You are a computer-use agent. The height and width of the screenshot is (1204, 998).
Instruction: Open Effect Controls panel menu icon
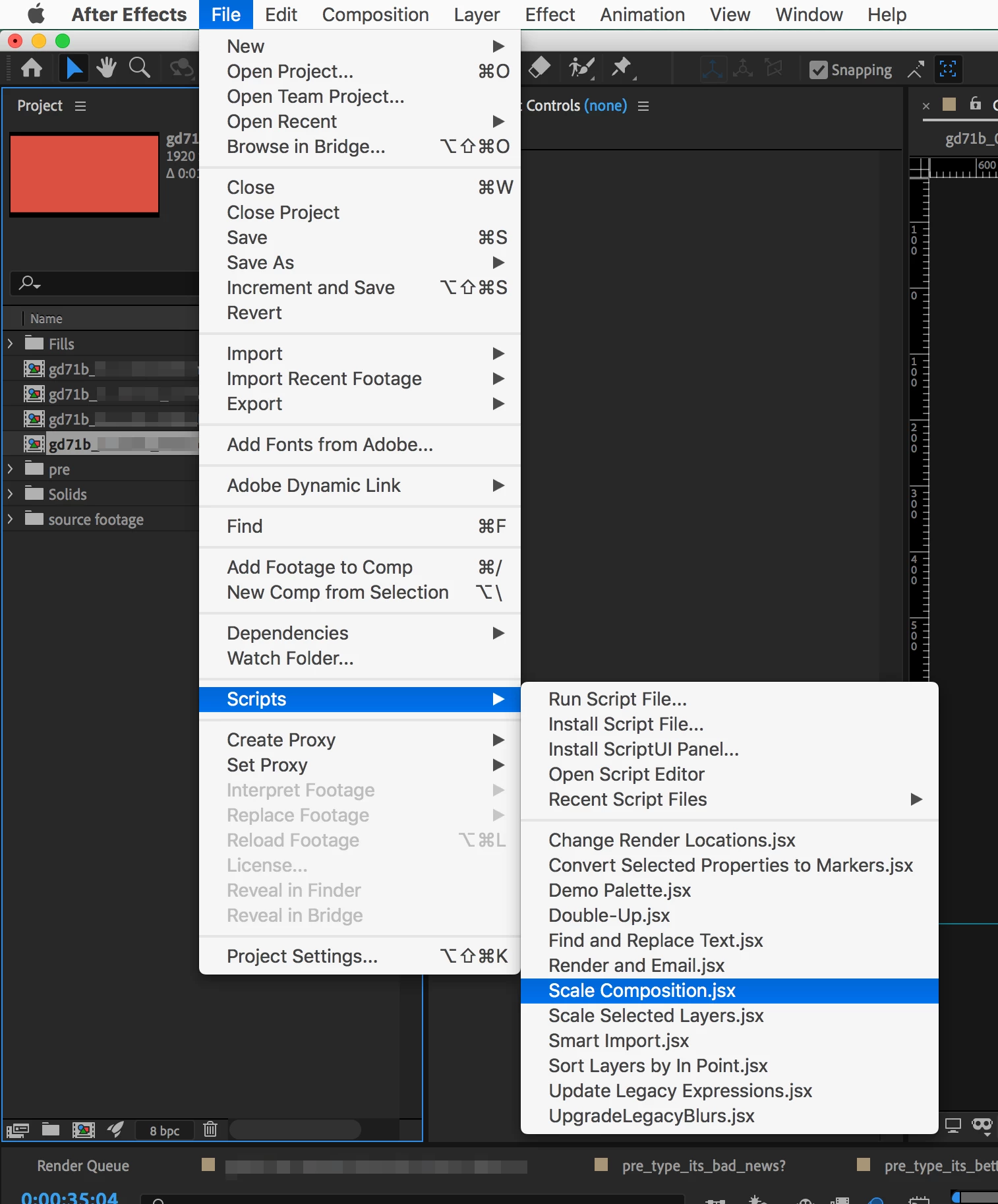tap(643, 106)
